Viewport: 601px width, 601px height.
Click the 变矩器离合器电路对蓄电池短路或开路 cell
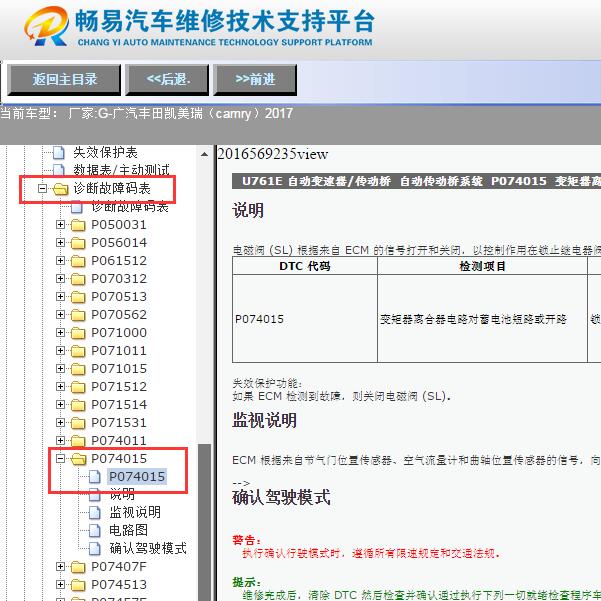(482, 319)
